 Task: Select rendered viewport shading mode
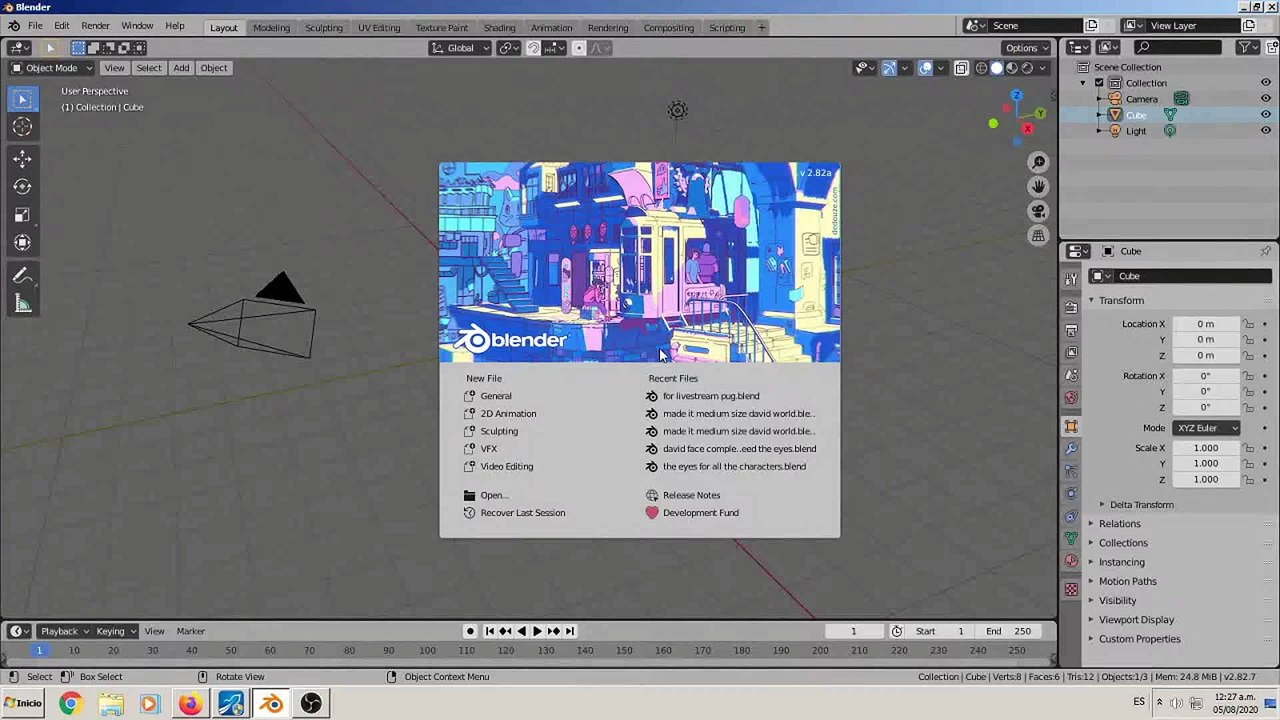click(1027, 68)
